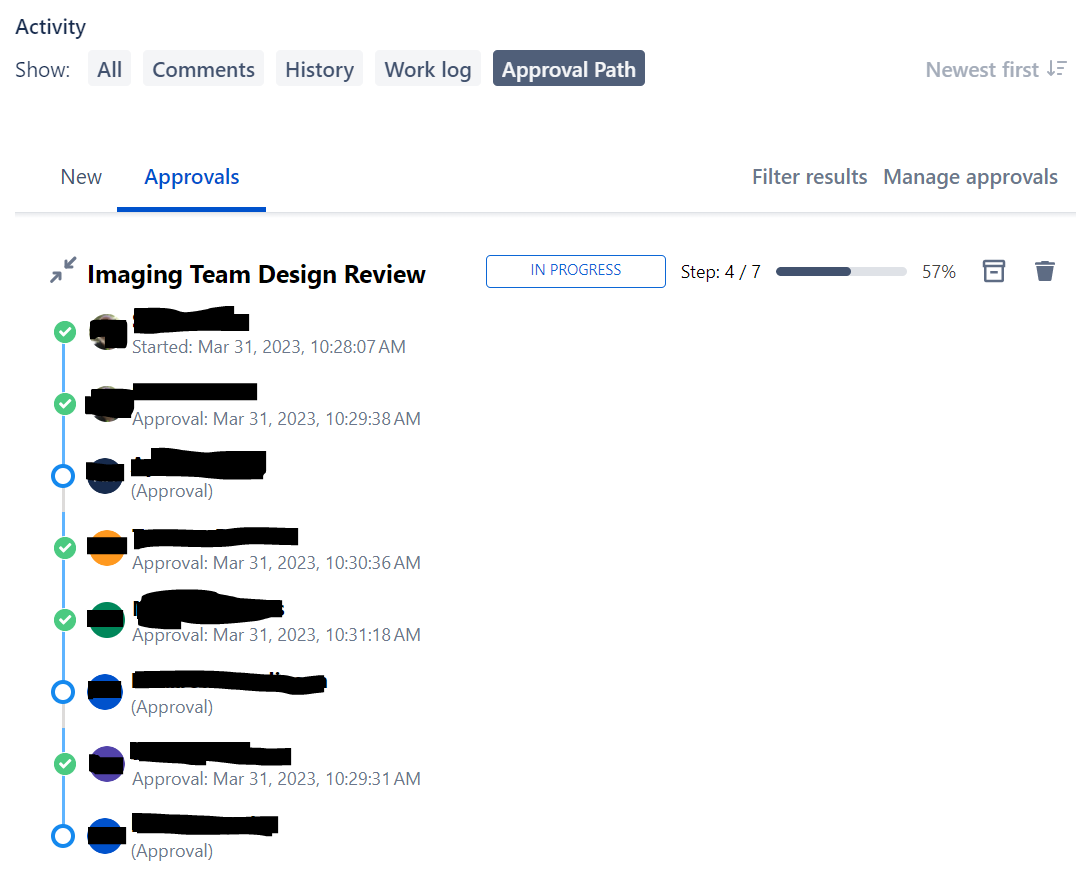This screenshot has height=883, width=1076.
Task: Toggle Newest first sort order icon
Action: 1057,69
